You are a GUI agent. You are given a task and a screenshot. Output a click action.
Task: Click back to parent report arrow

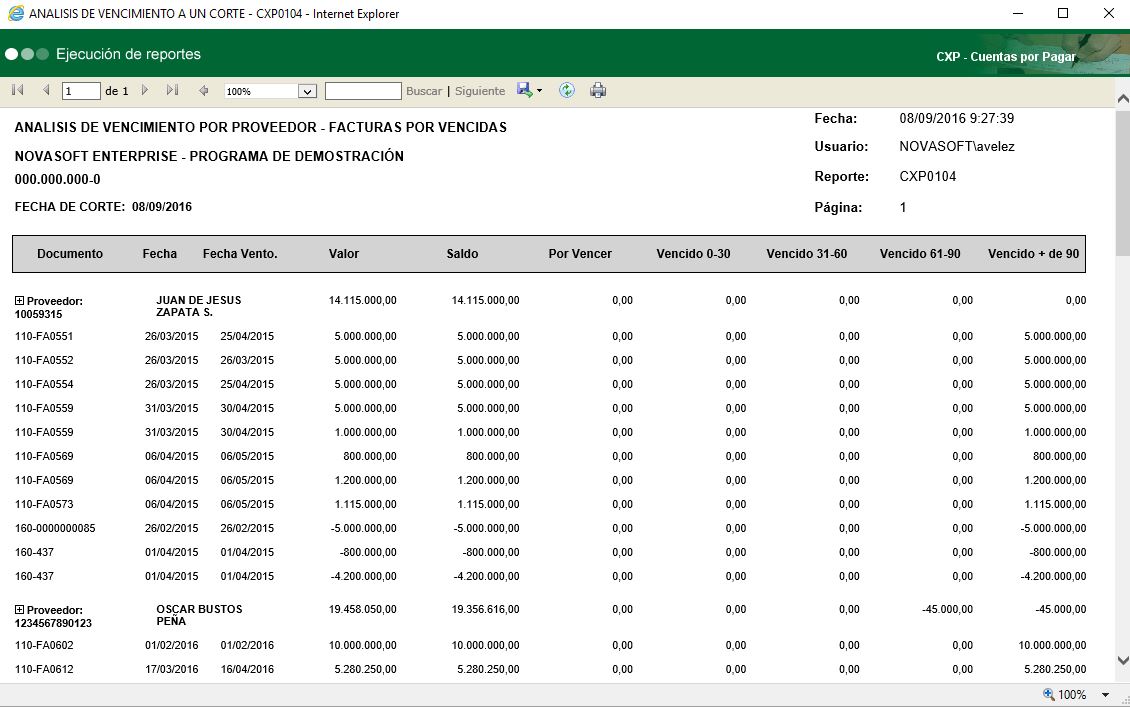pos(204,91)
